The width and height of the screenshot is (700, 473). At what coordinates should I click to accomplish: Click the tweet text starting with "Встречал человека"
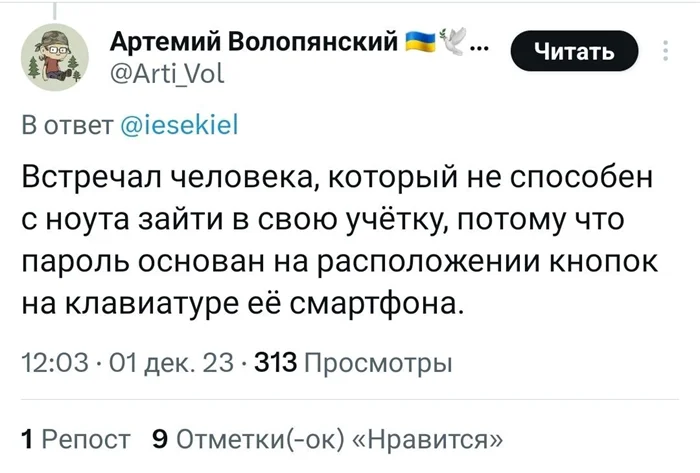point(340,239)
